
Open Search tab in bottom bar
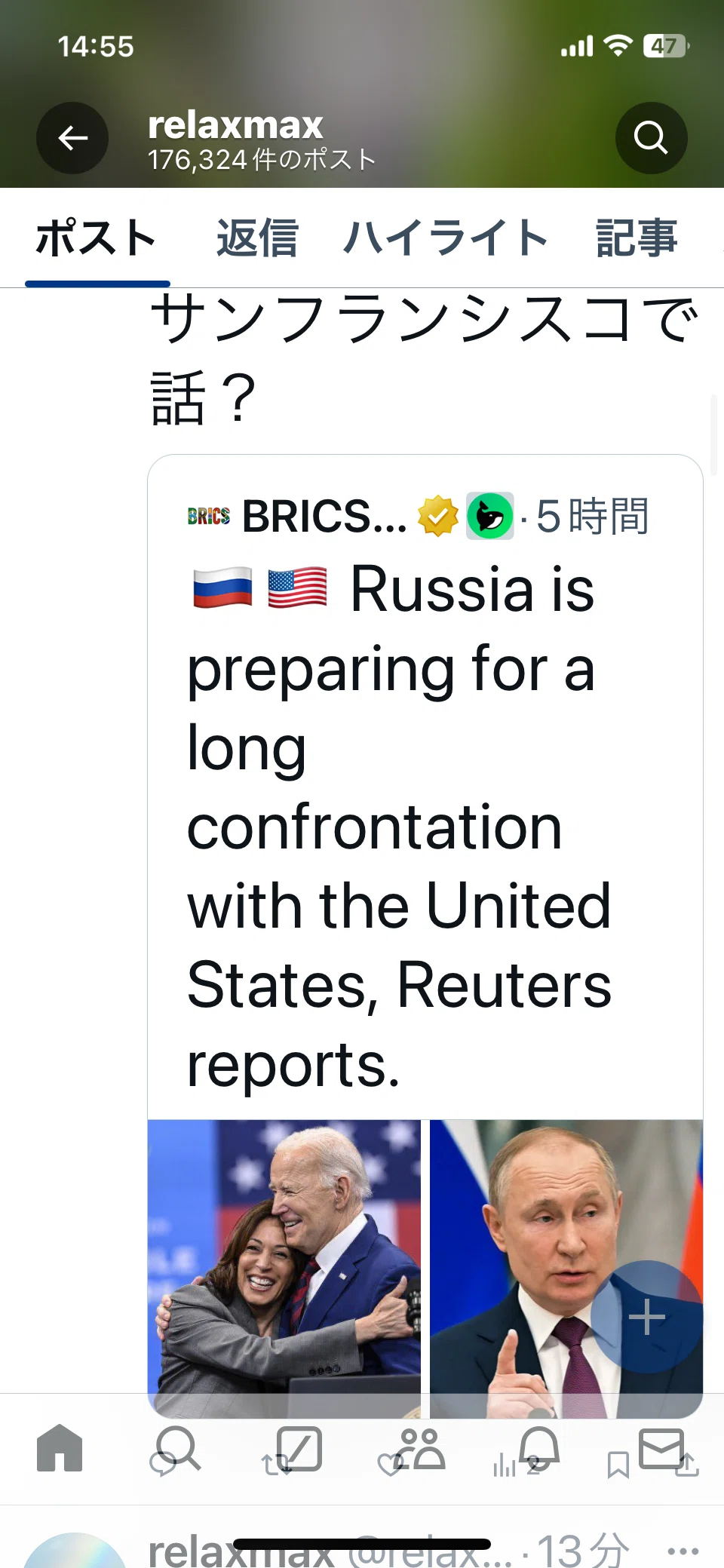pos(179,1448)
